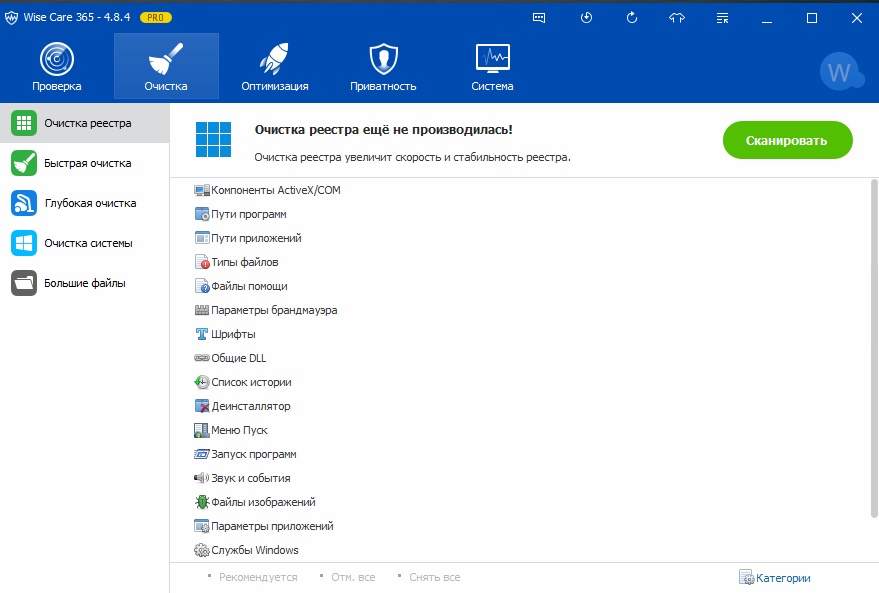Click the Типы файлов icon
The height and width of the screenshot is (593, 879).
point(202,262)
